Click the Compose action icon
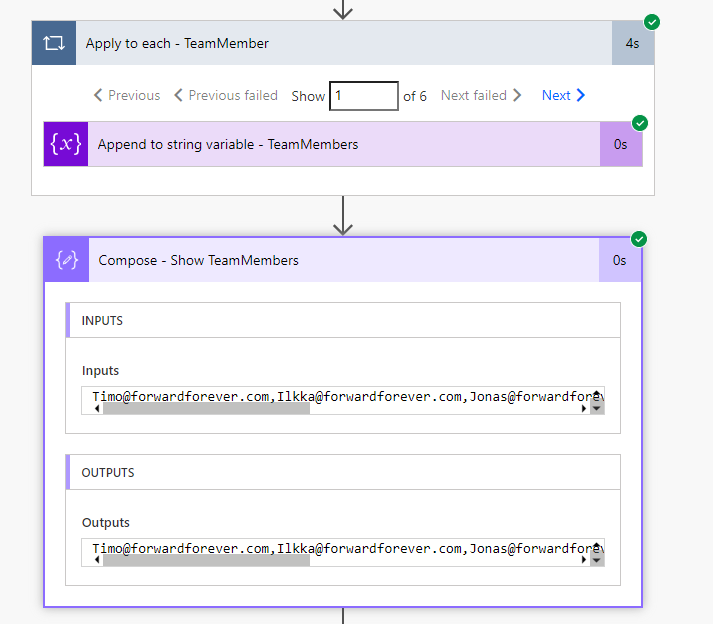This screenshot has height=624, width=713. [67, 260]
